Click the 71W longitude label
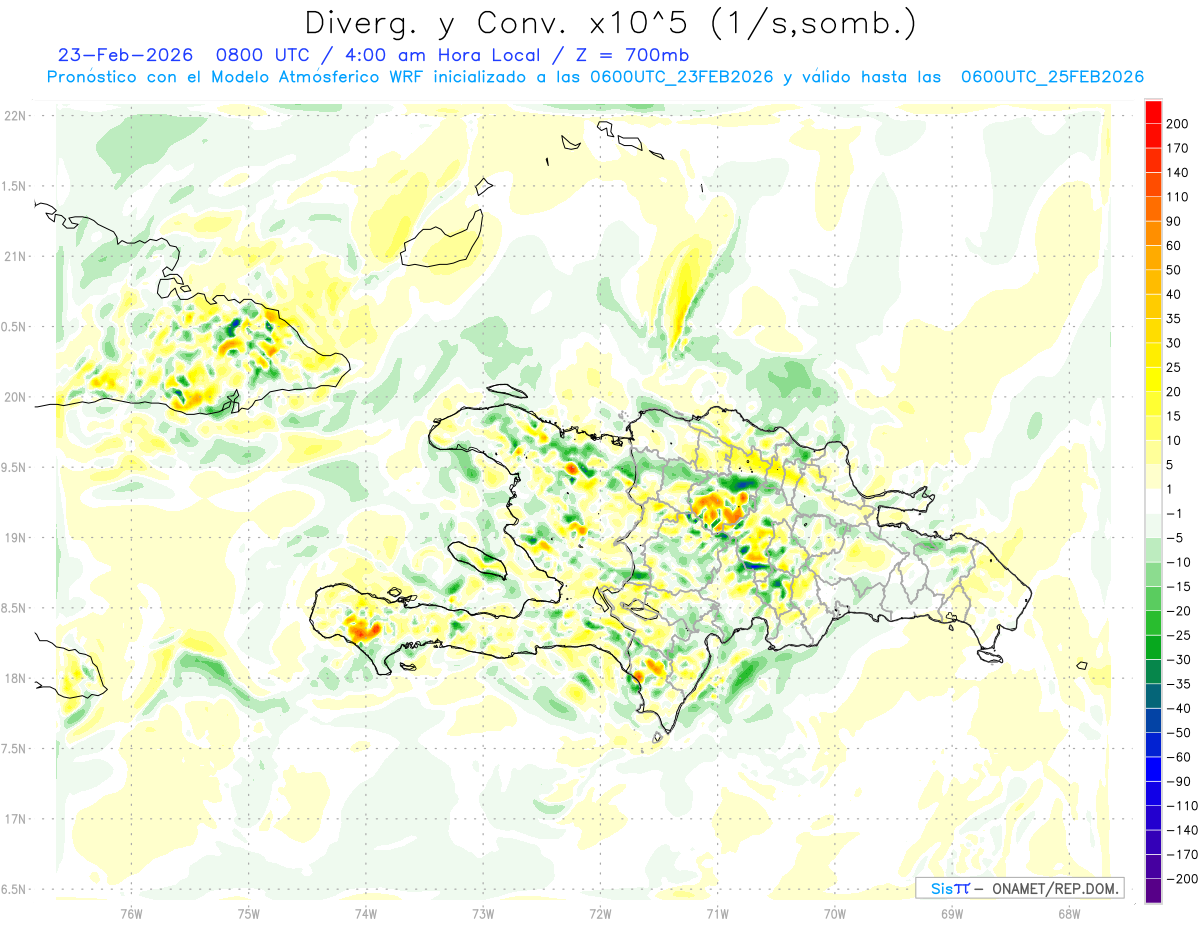Screen dimensions: 1200x927 click(x=717, y=913)
